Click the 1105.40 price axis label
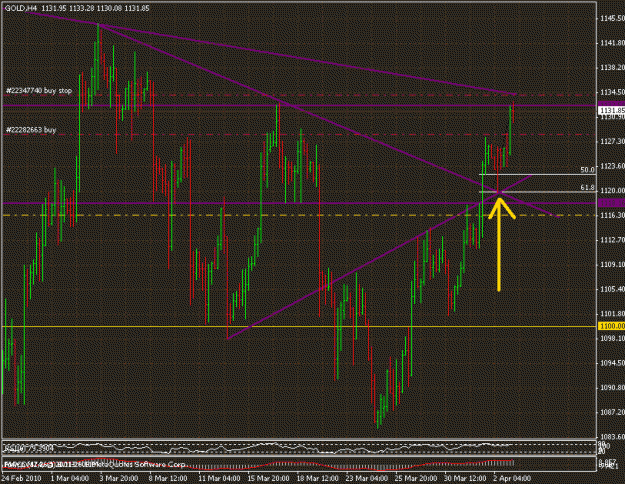This screenshot has height=484, width=625. point(612,289)
